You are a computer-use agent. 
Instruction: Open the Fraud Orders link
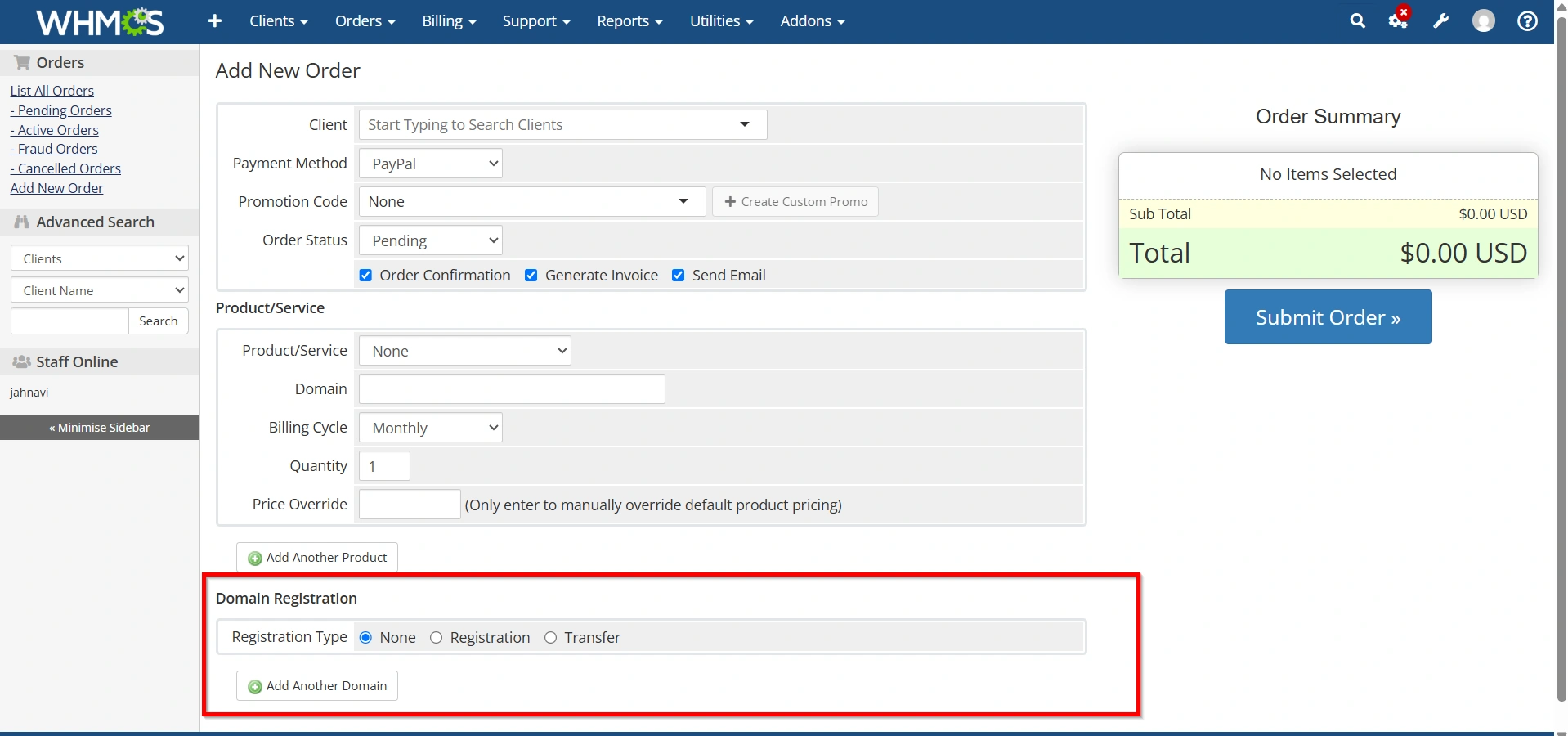click(54, 149)
